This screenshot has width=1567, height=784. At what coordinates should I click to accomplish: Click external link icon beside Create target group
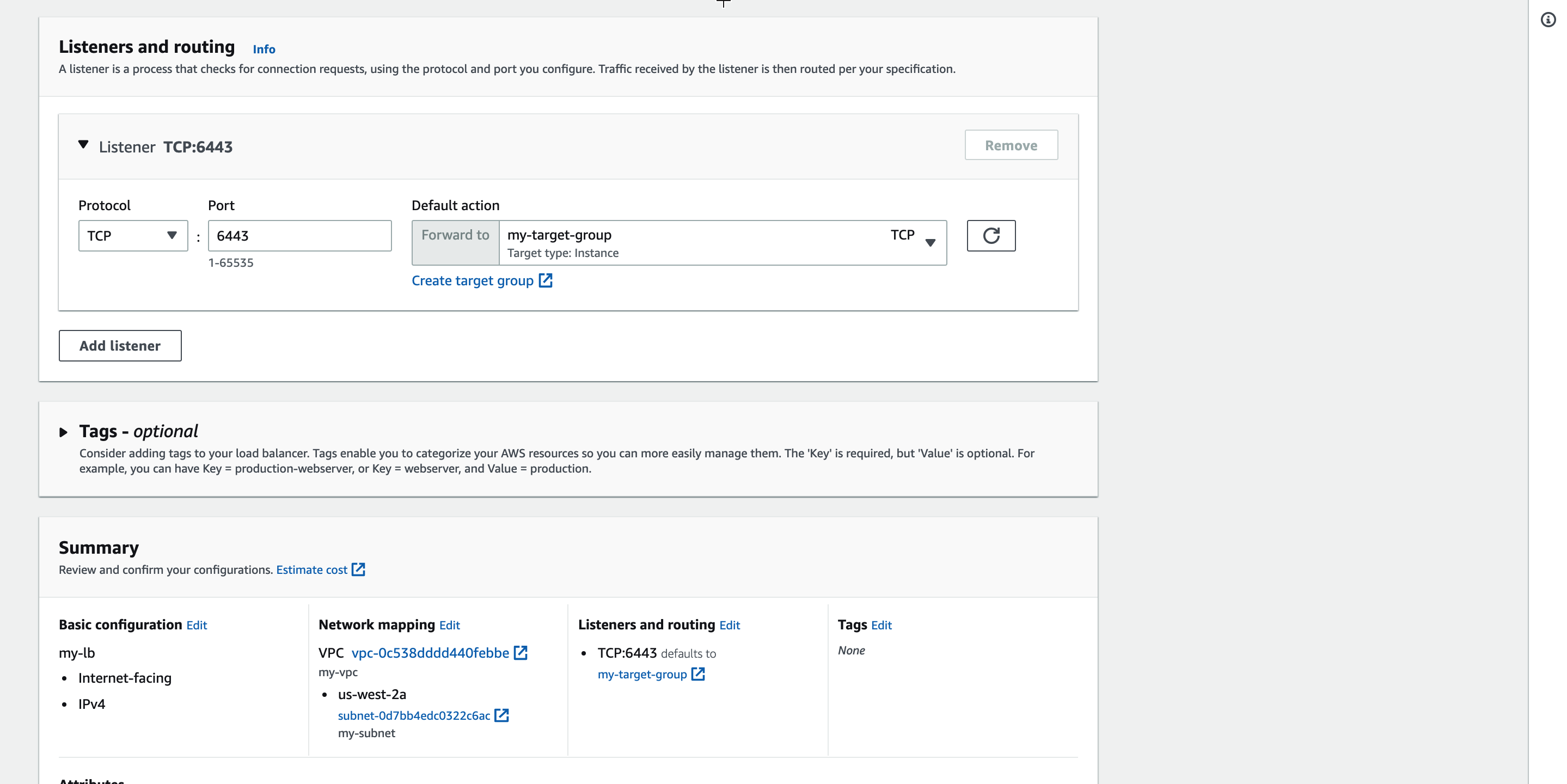(x=546, y=280)
